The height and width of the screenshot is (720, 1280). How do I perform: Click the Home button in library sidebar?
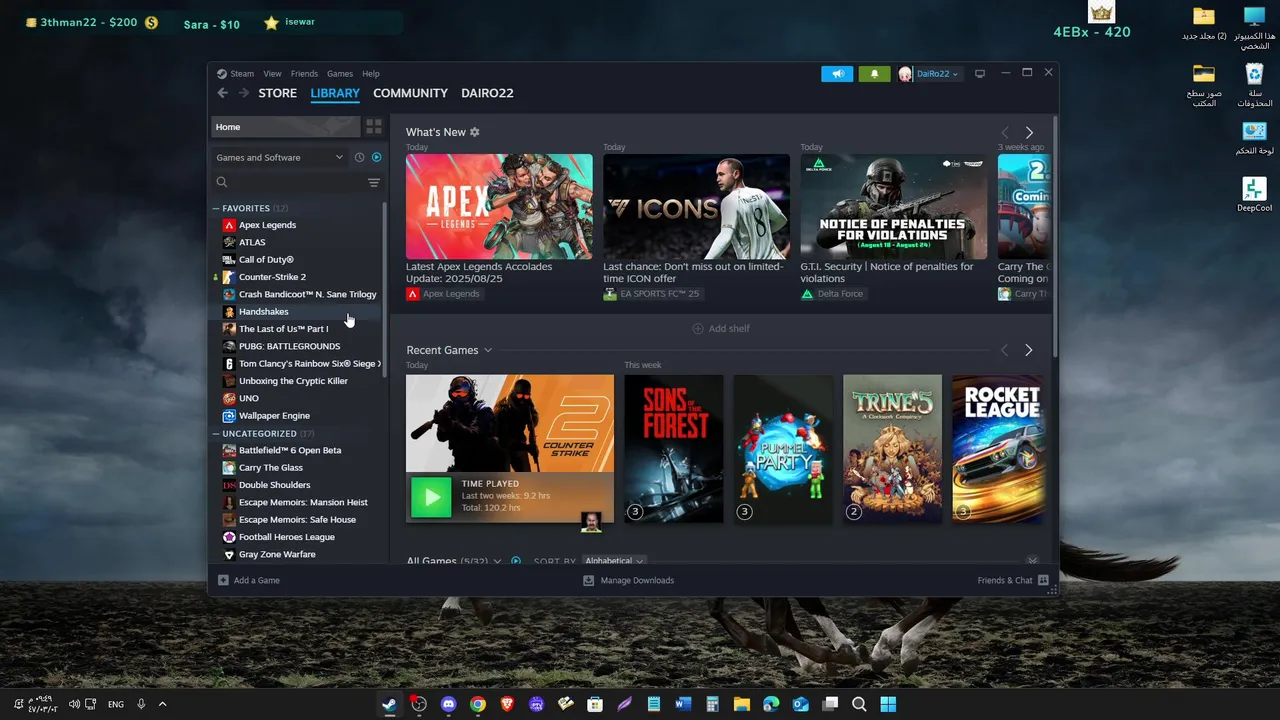click(285, 127)
